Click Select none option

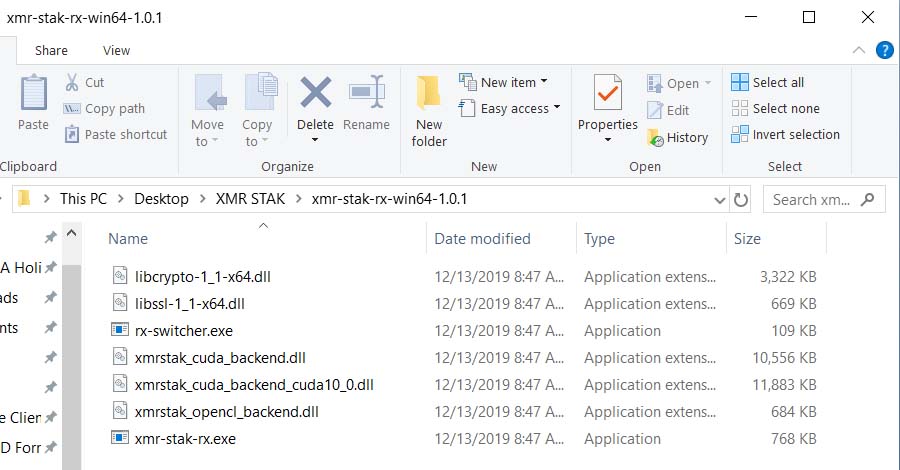click(x=775, y=108)
